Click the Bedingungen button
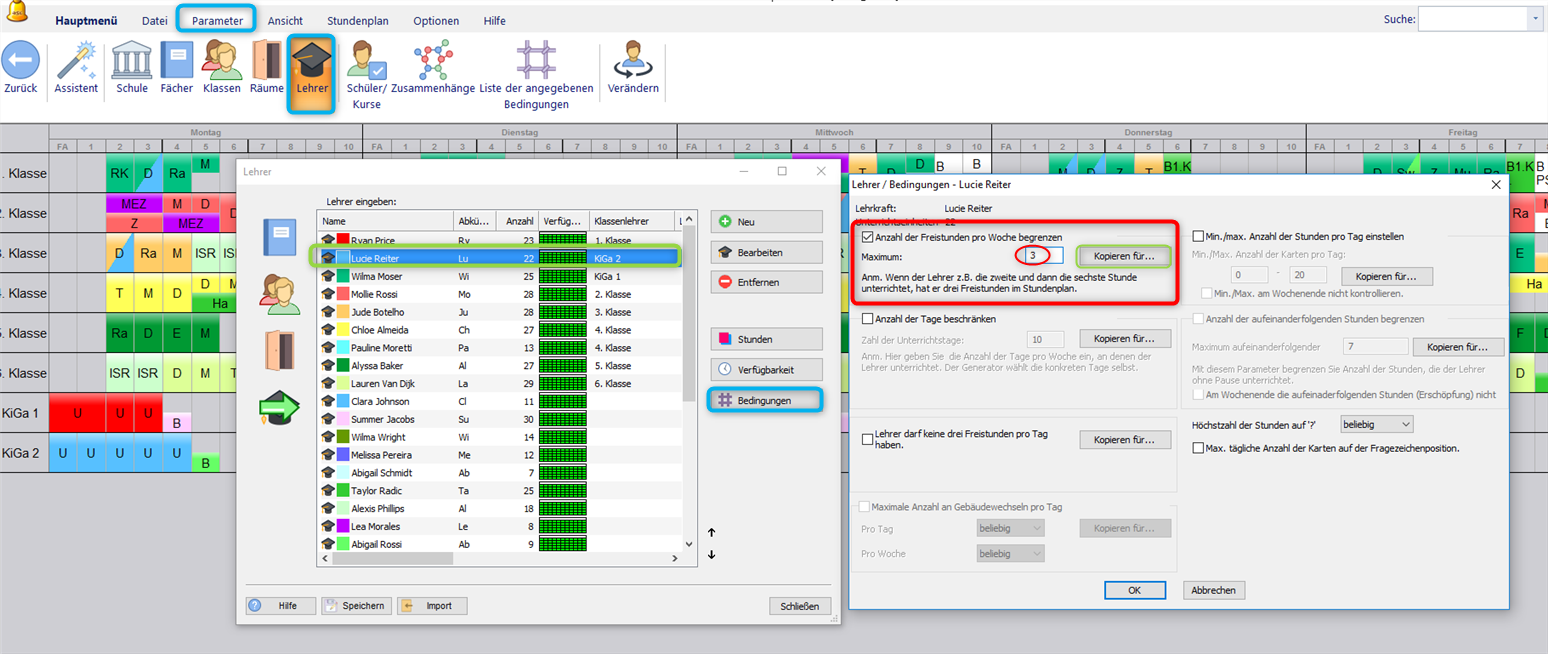This screenshot has width=1548, height=654. [766, 400]
